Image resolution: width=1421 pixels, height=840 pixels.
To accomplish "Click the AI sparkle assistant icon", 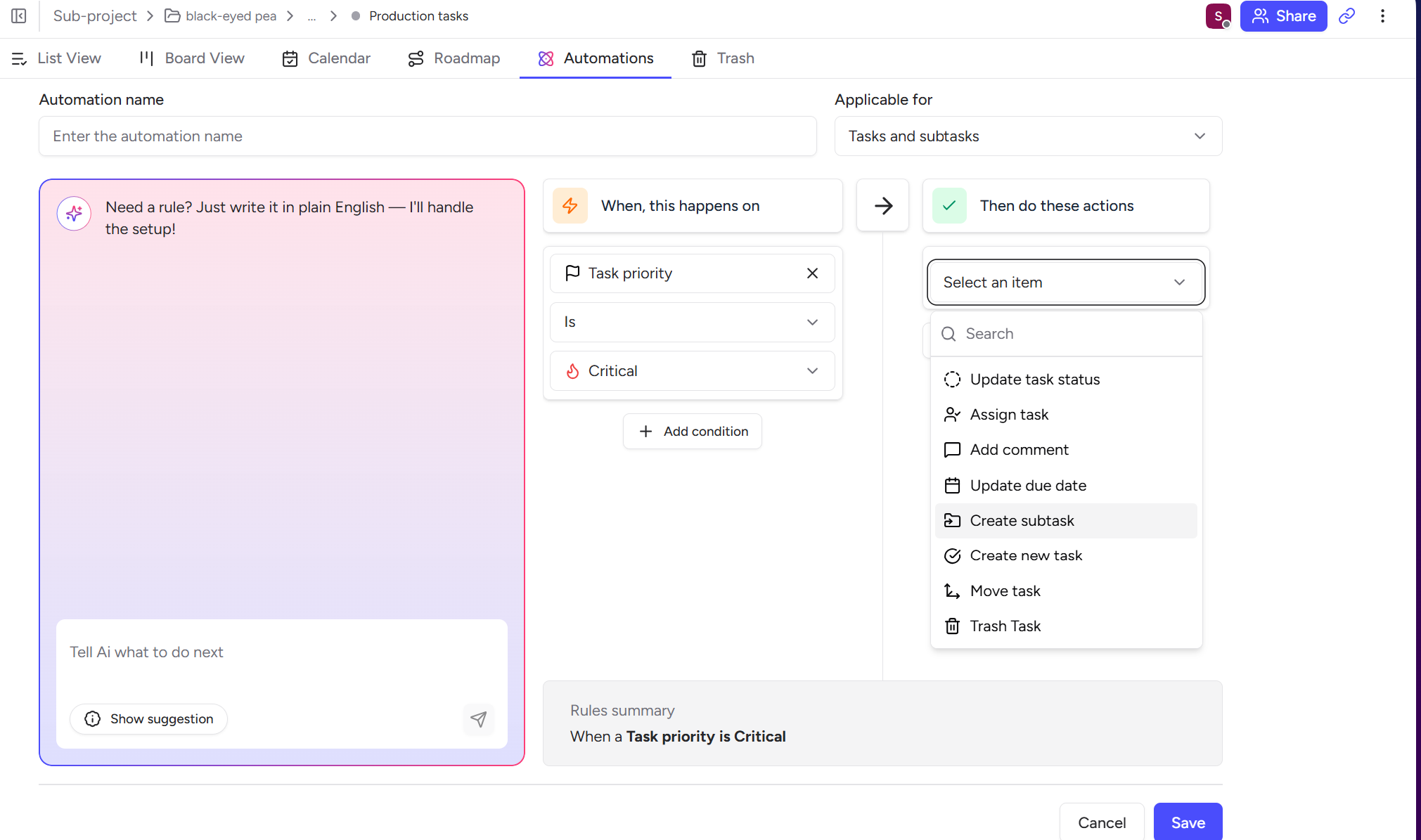I will click(74, 214).
